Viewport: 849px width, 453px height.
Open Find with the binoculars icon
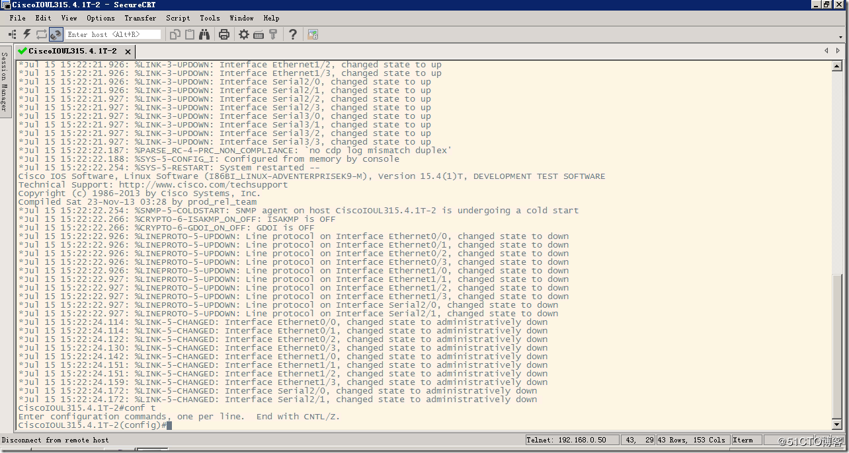[x=204, y=35]
